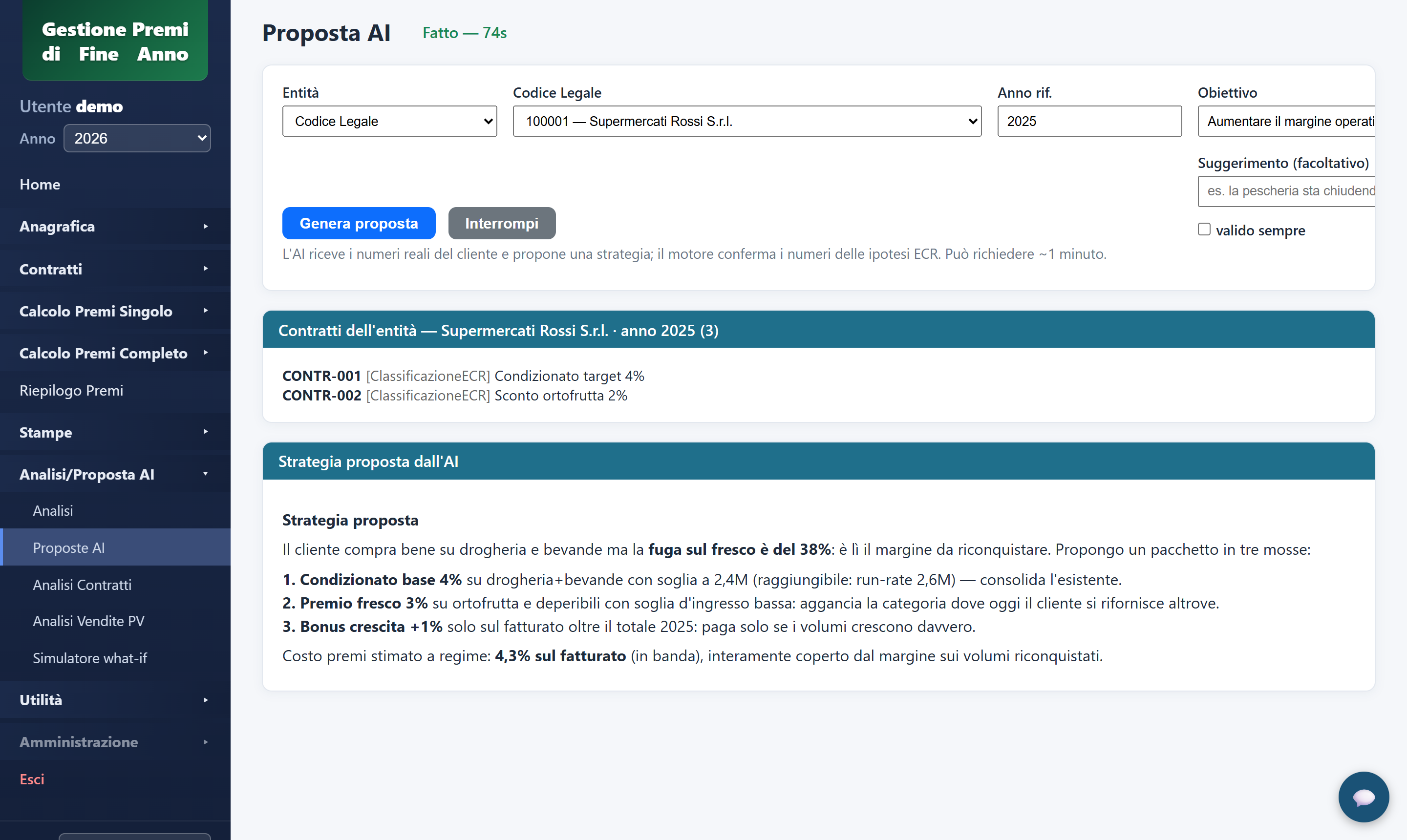
Task: Click the Genera proposta button
Action: [359, 223]
